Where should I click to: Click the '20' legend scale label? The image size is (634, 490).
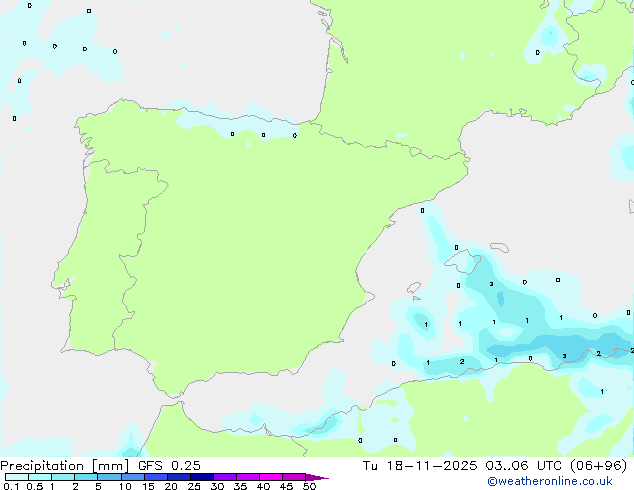[171, 486]
